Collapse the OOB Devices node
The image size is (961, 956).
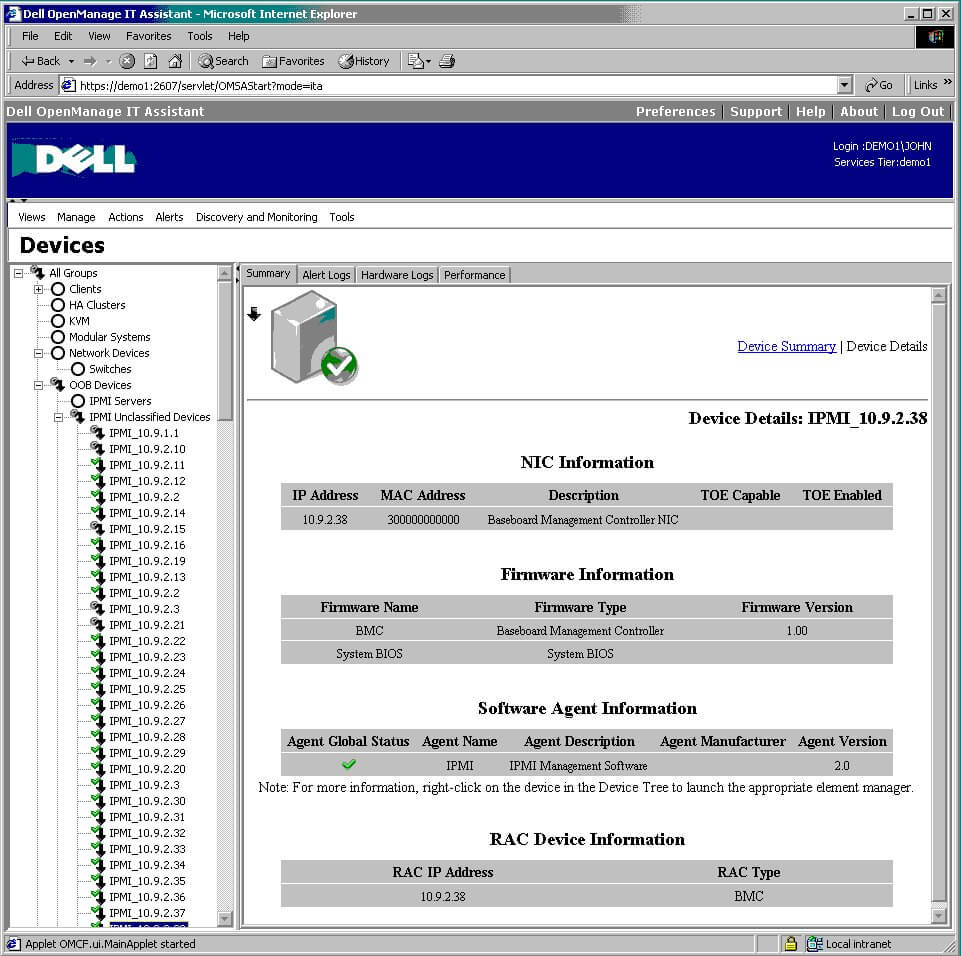[38, 385]
